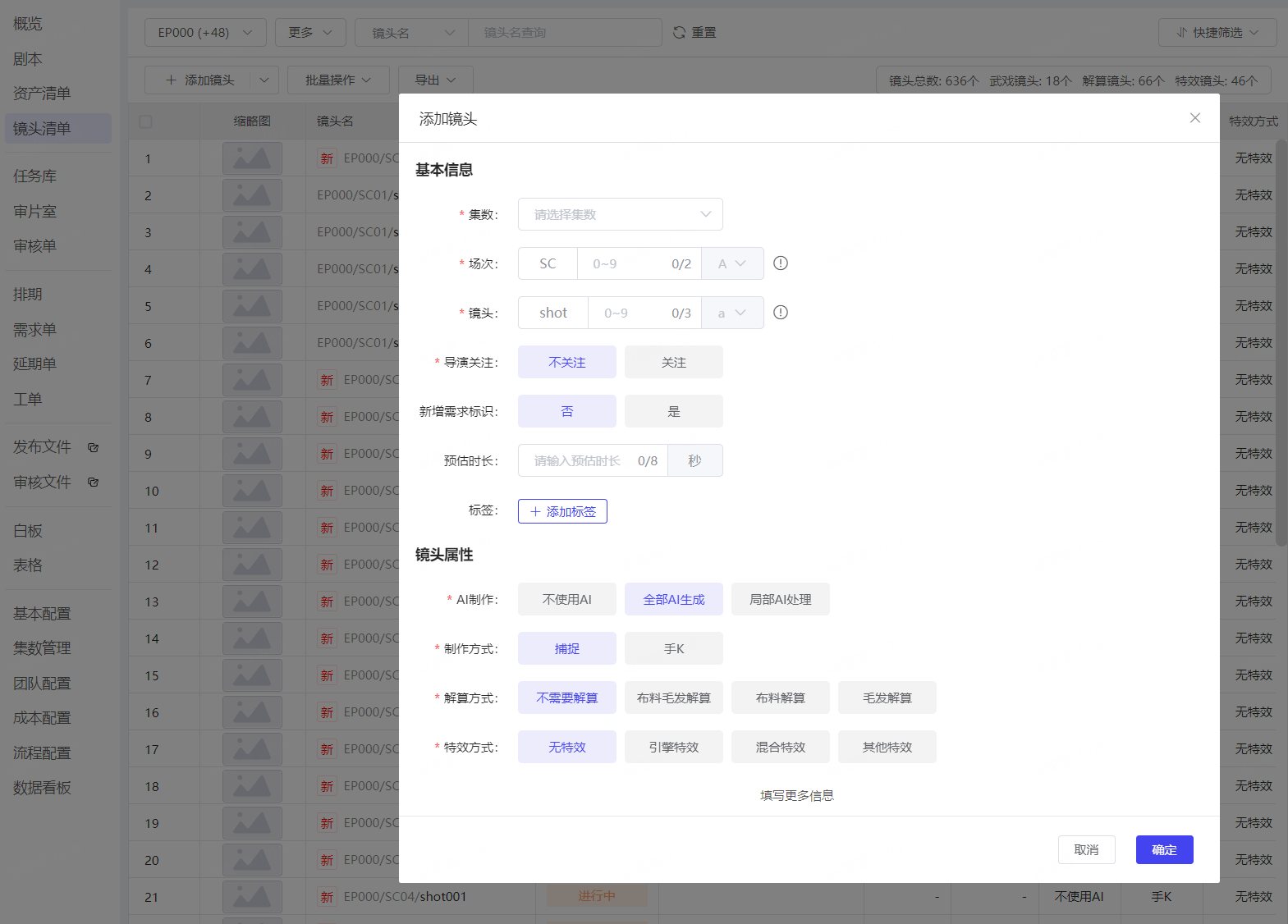Open 数据看板 from the sidebar menu
The height and width of the screenshot is (924, 1288).
(x=42, y=788)
